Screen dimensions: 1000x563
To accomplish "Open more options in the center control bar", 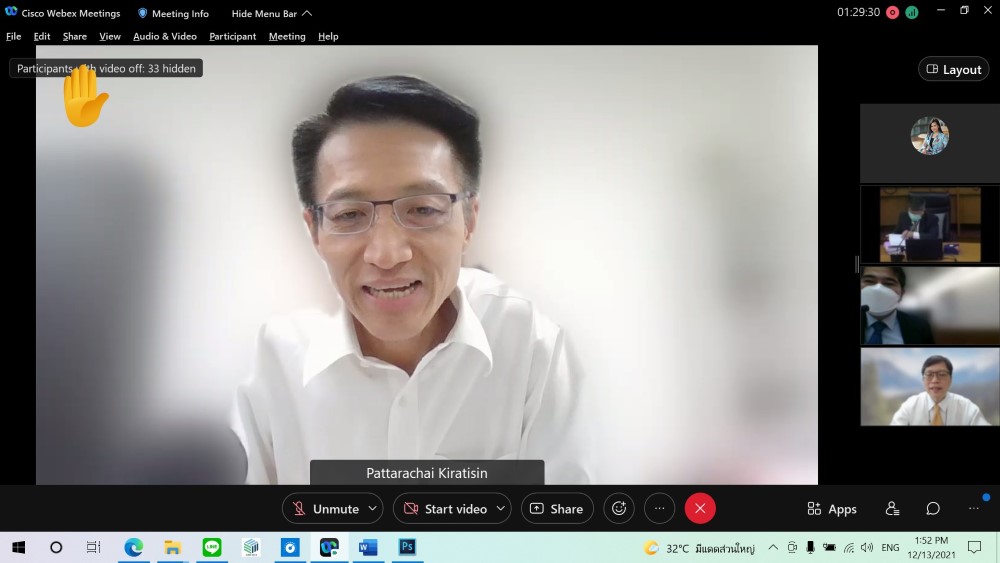I will [659, 509].
